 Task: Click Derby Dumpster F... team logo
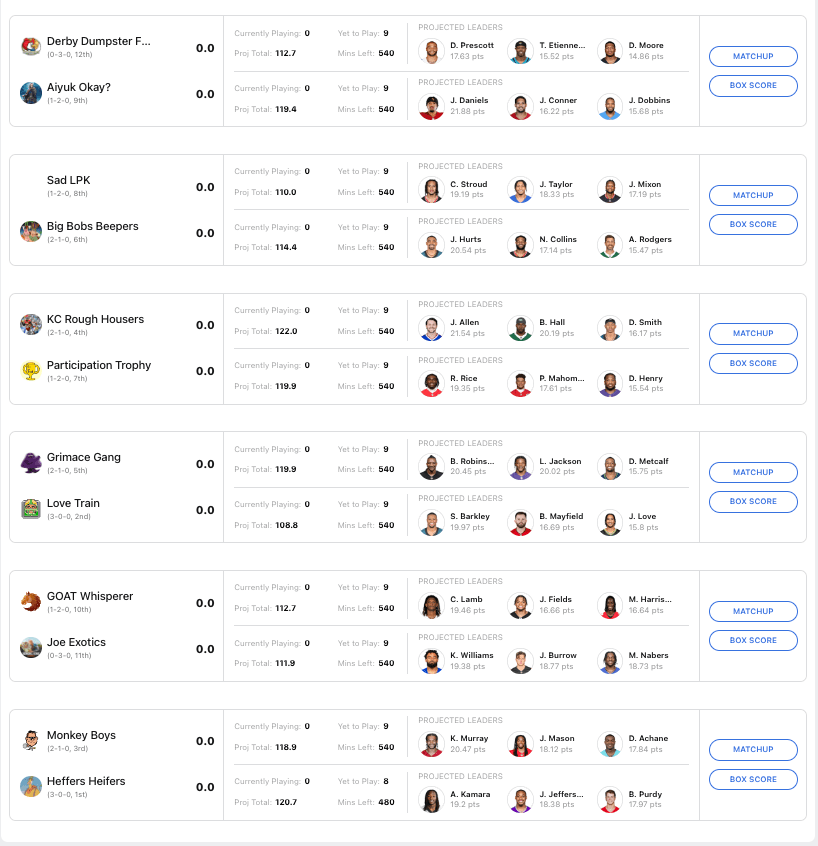[31, 47]
